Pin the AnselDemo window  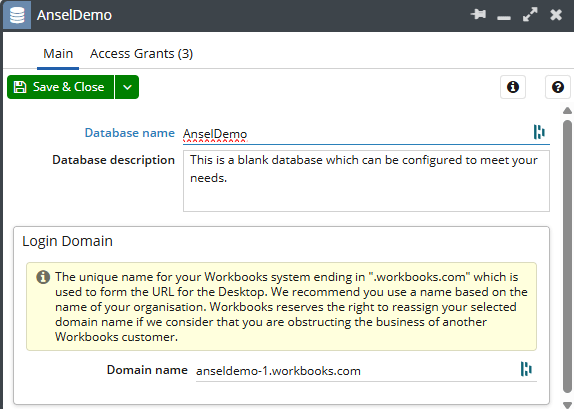point(478,15)
